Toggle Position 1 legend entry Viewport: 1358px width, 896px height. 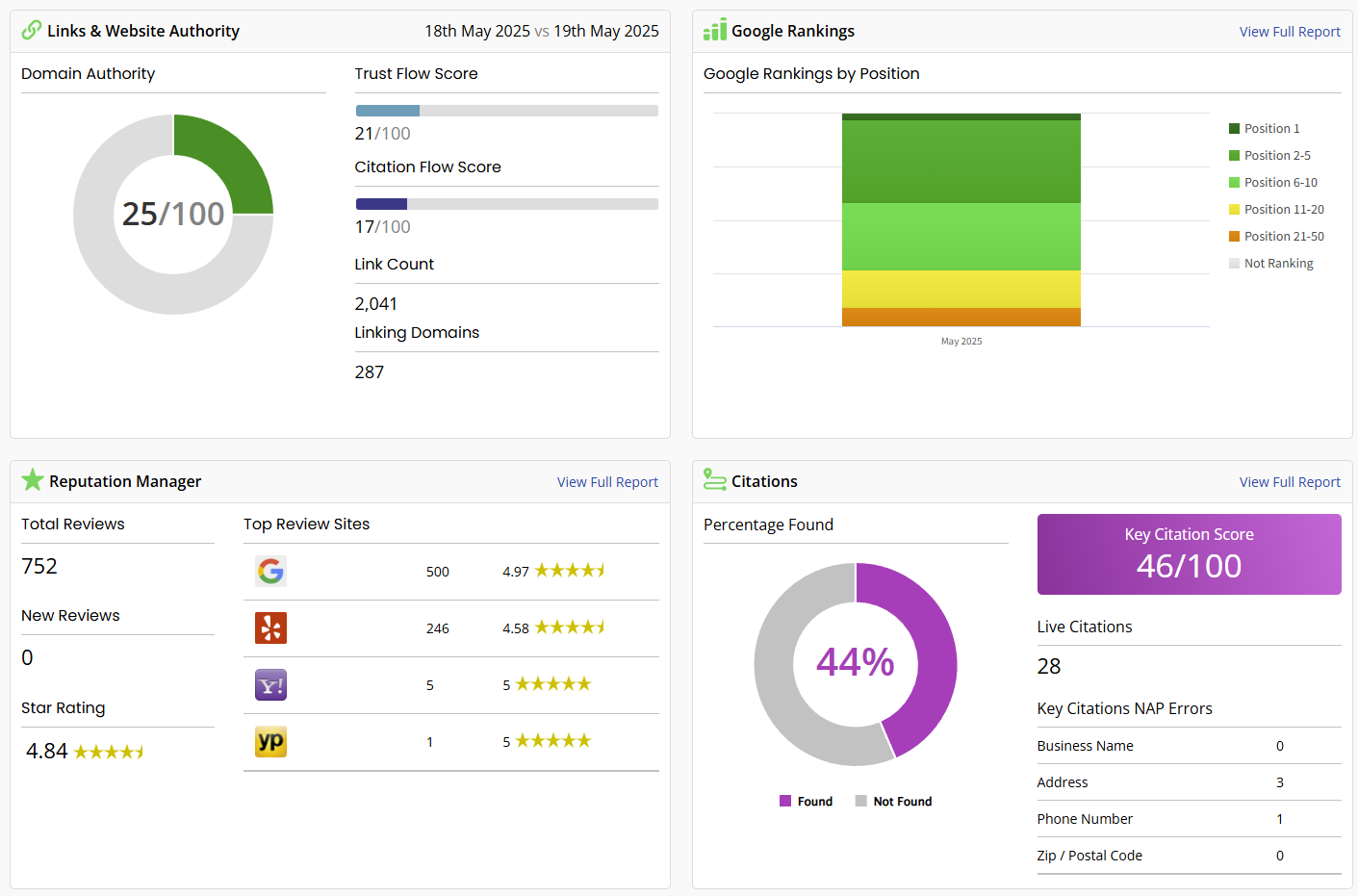coord(1270,129)
